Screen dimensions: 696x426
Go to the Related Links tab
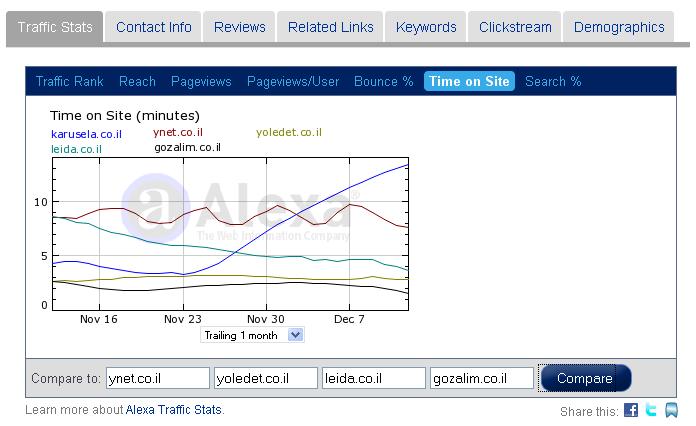(x=330, y=27)
